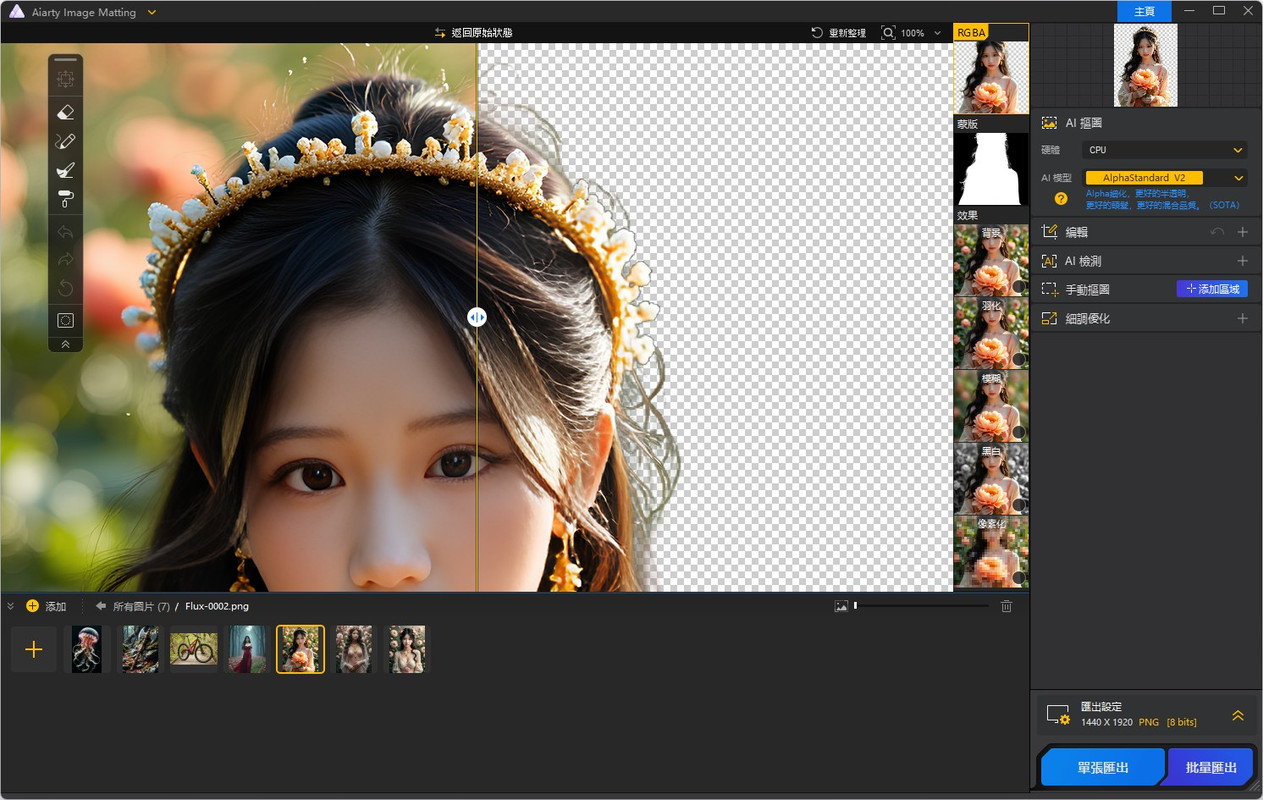Select the red dress woman thumbnail
The width and height of the screenshot is (1263, 800).
click(248, 650)
